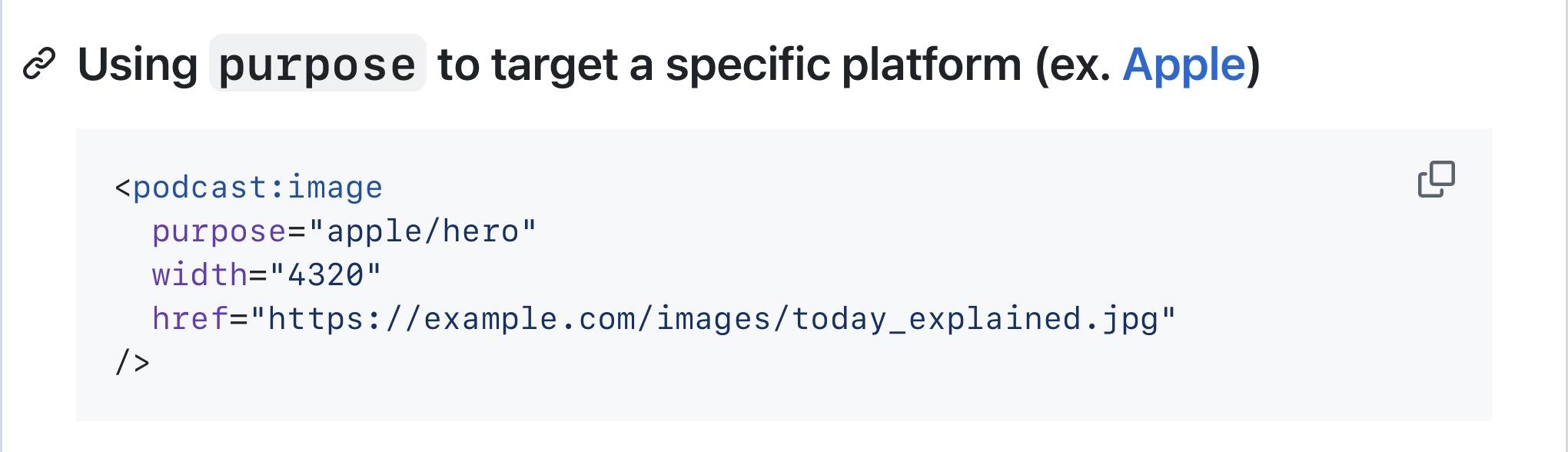The width and height of the screenshot is (1568, 452).
Task: Click the href attribute name
Action: coord(191,318)
